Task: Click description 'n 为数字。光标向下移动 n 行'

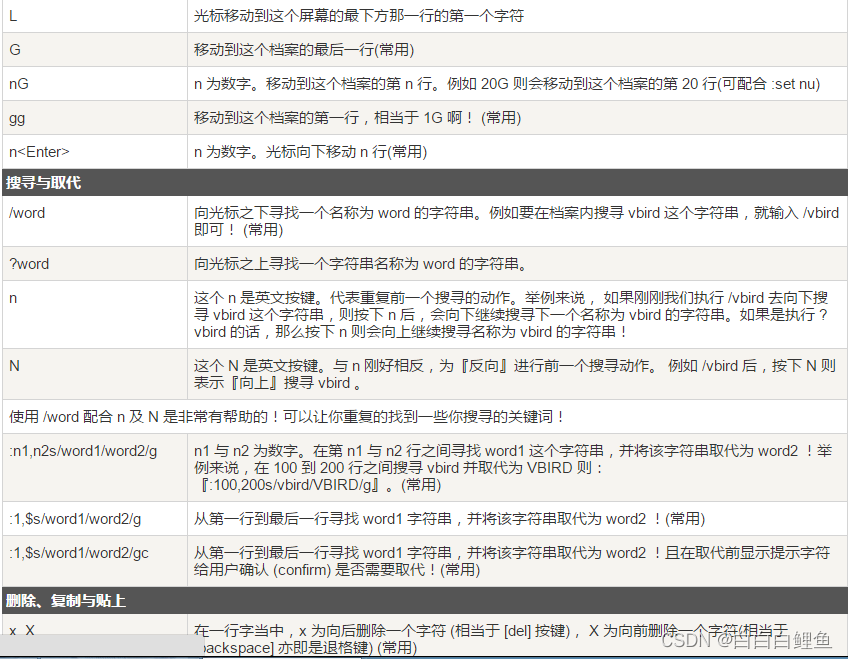Action: coord(518,152)
